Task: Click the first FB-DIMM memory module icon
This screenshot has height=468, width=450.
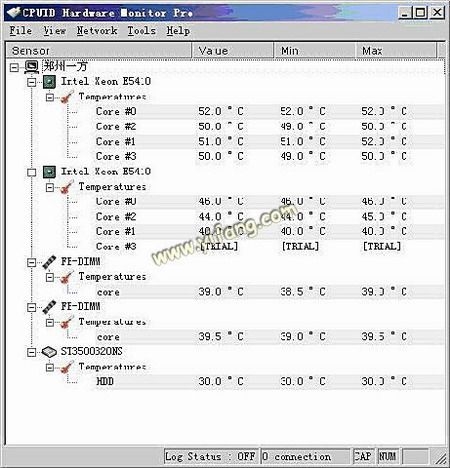Action: coord(49,262)
